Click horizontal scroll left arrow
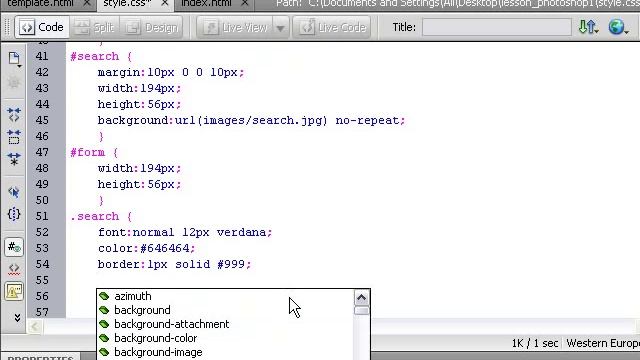The height and width of the screenshot is (360, 640). [x=35, y=327]
